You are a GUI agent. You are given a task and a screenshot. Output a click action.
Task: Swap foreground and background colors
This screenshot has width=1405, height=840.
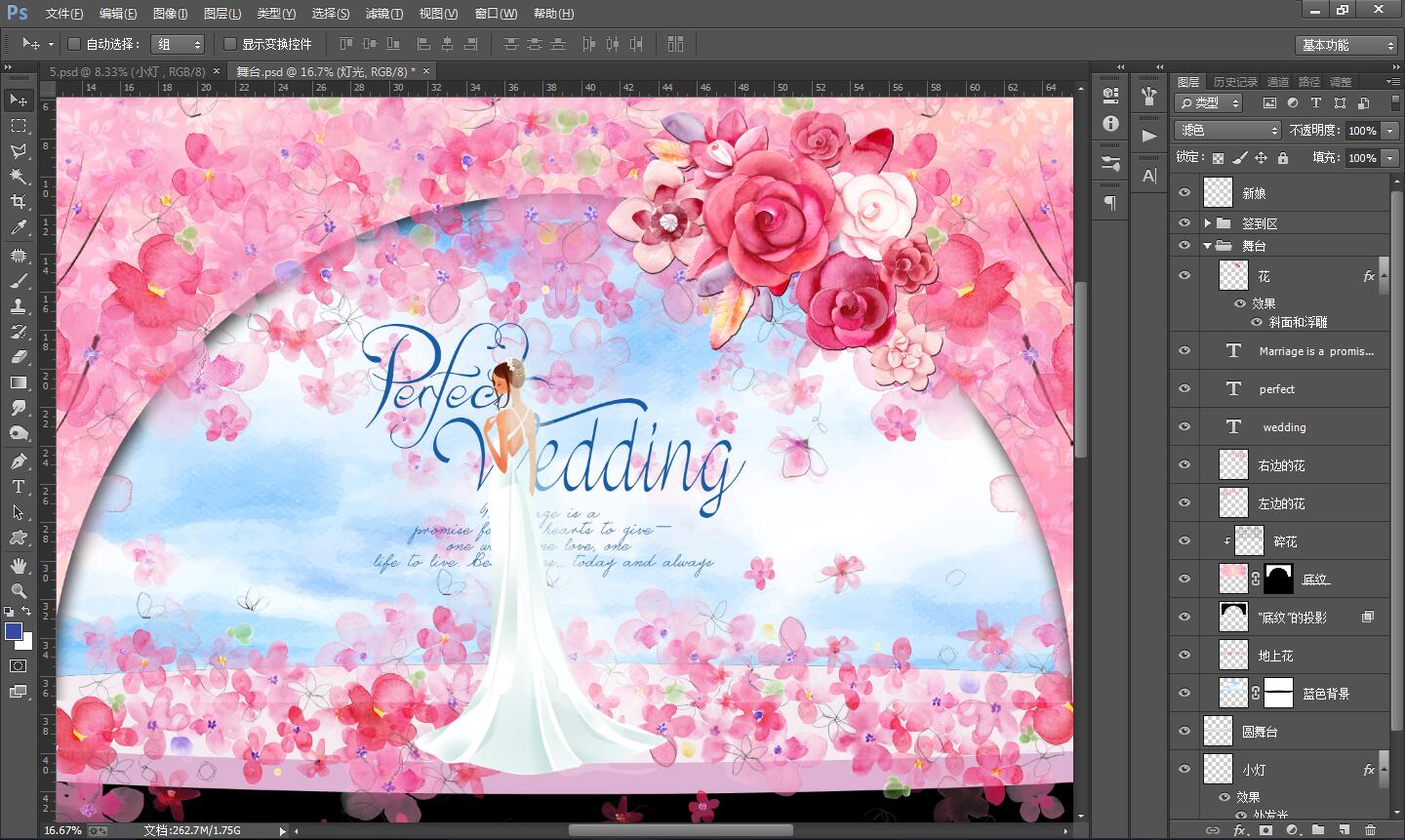click(27, 612)
